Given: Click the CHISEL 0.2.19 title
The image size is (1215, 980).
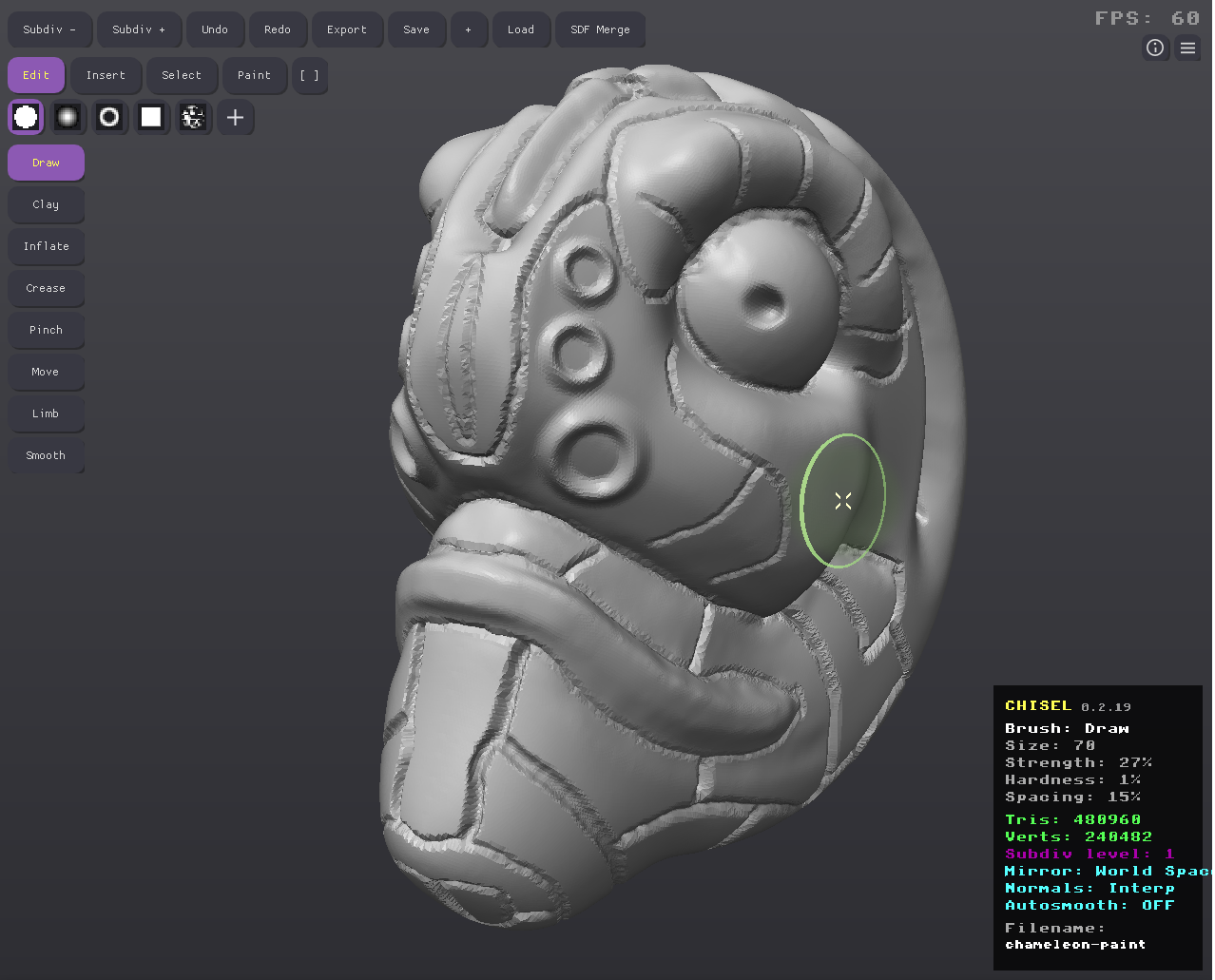Looking at the screenshot, I should pos(1068,706).
